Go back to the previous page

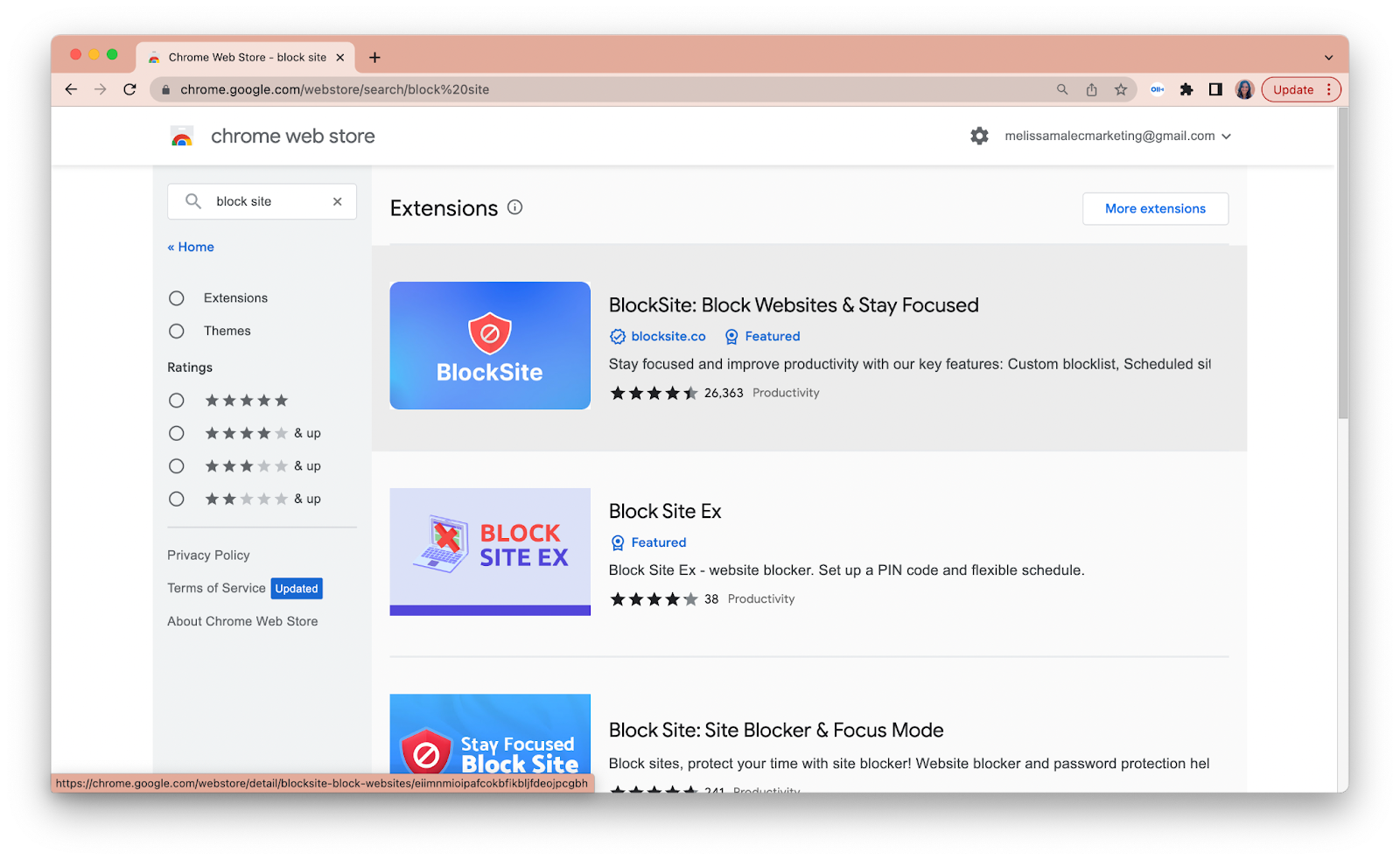(71, 89)
